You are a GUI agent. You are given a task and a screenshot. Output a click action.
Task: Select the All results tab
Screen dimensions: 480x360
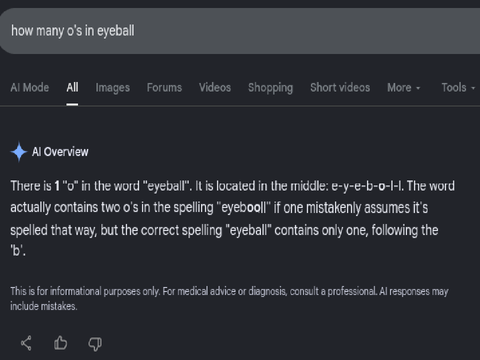pyautogui.click(x=72, y=88)
